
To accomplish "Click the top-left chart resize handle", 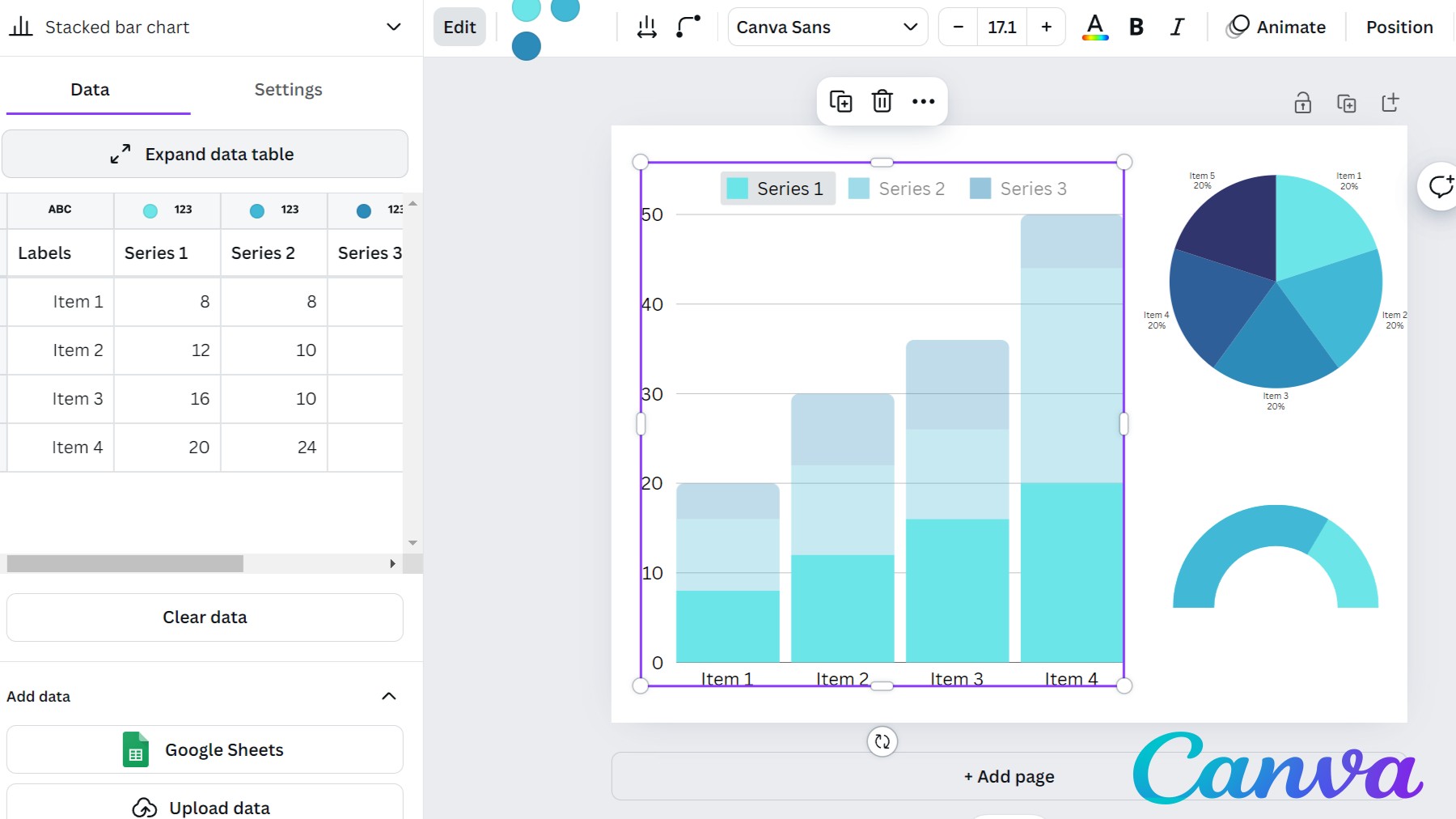I will 640,162.
